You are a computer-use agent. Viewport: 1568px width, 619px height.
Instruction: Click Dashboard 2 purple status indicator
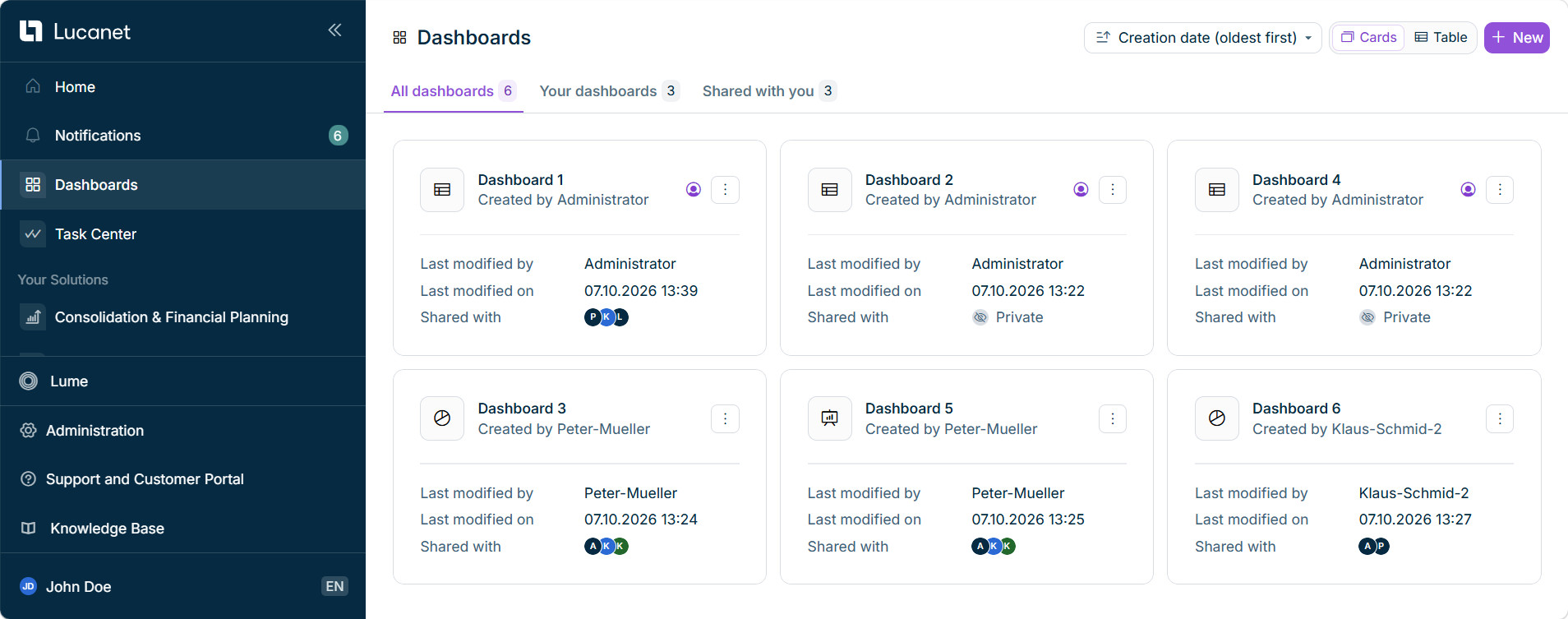[x=1081, y=190]
